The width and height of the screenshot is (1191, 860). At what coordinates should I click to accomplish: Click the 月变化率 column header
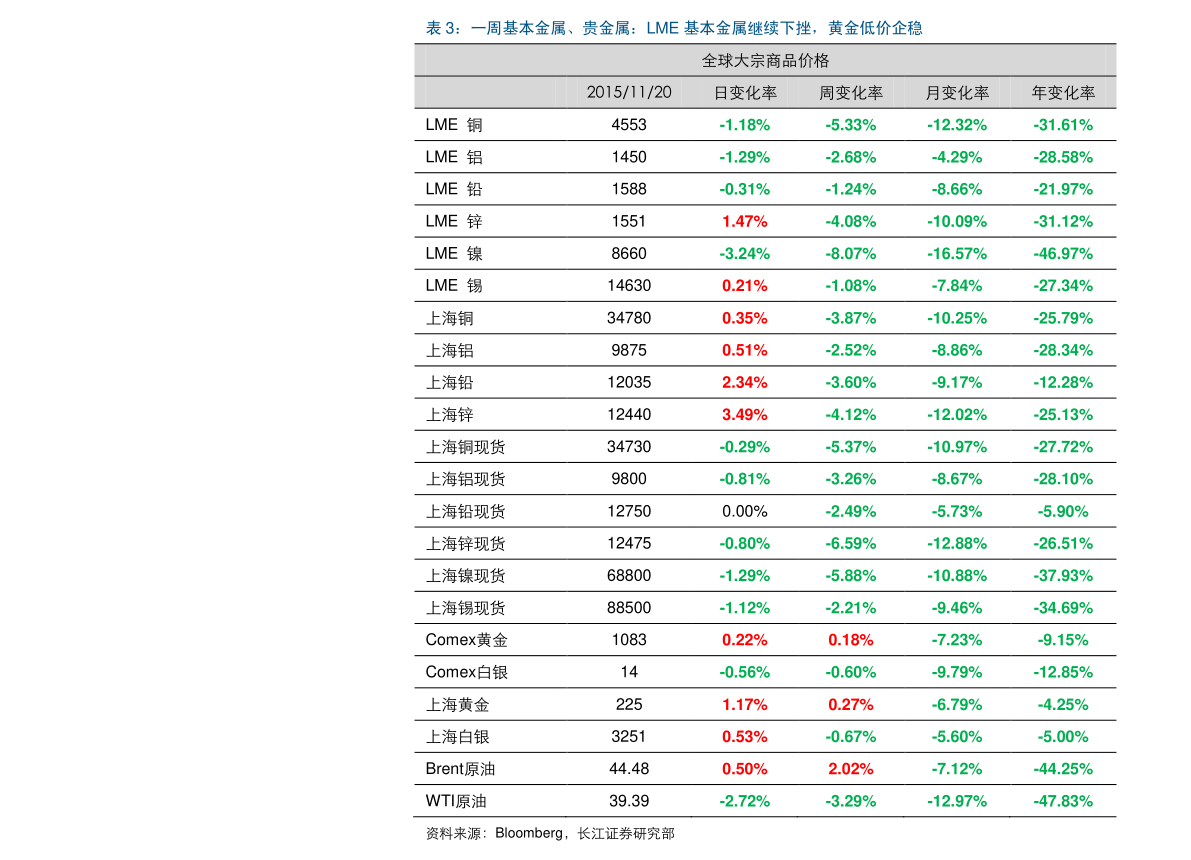pos(957,93)
